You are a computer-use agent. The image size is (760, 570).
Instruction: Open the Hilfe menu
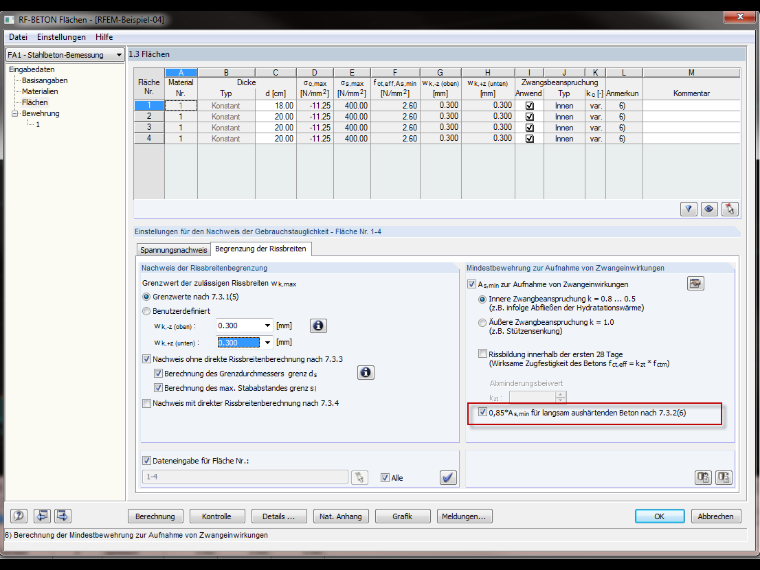pyautogui.click(x=104, y=37)
